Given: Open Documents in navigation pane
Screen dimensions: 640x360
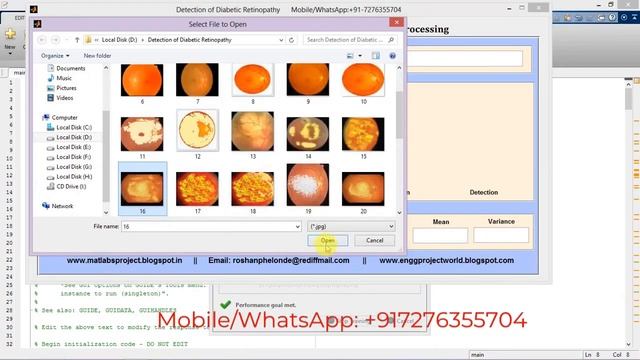Looking at the screenshot, I should 66,68.
